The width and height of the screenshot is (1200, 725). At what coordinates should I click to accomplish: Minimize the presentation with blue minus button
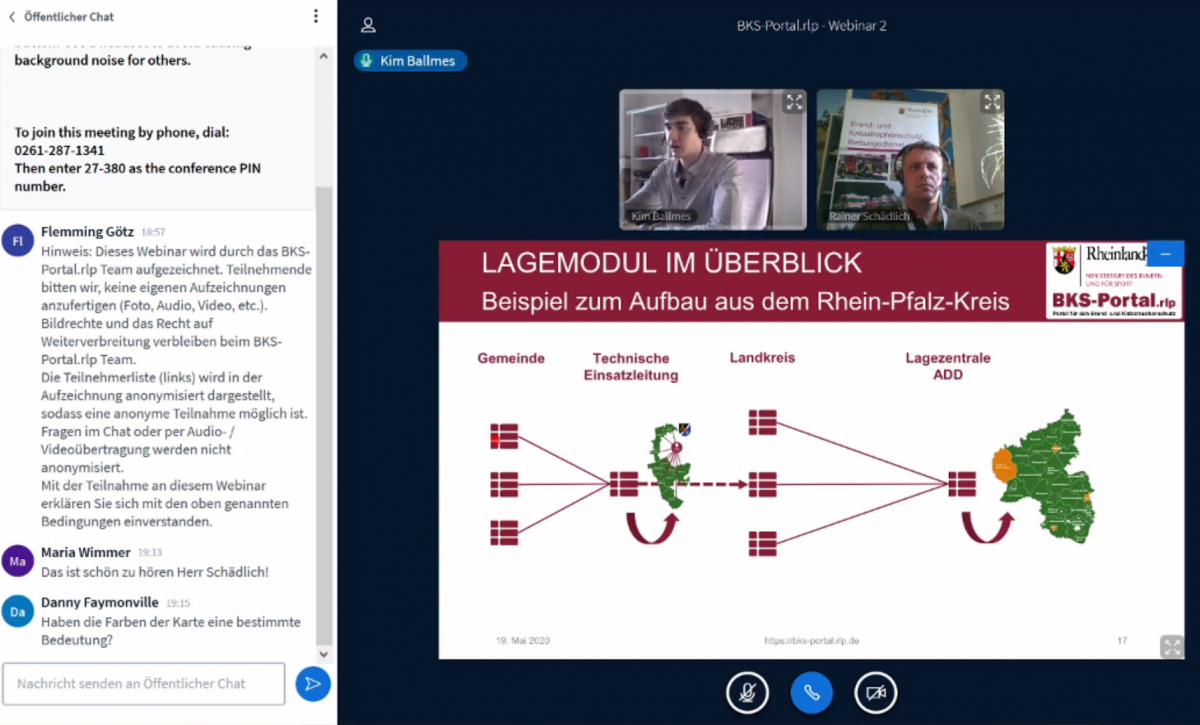pos(1165,254)
